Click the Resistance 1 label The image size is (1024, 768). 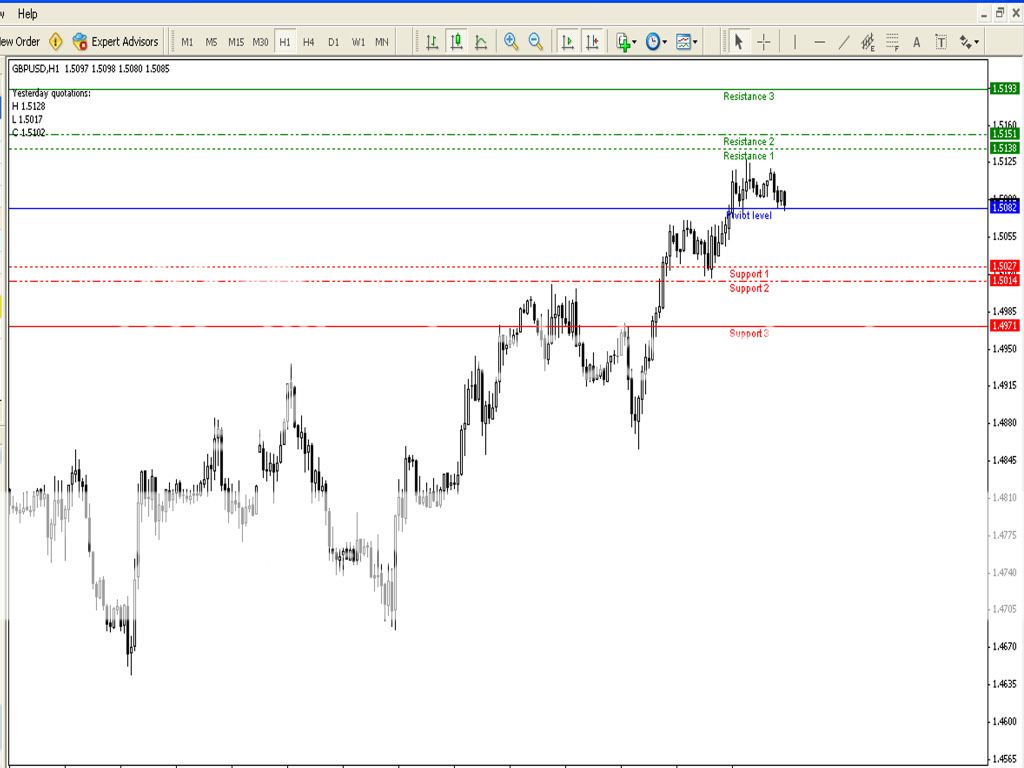[x=748, y=156]
